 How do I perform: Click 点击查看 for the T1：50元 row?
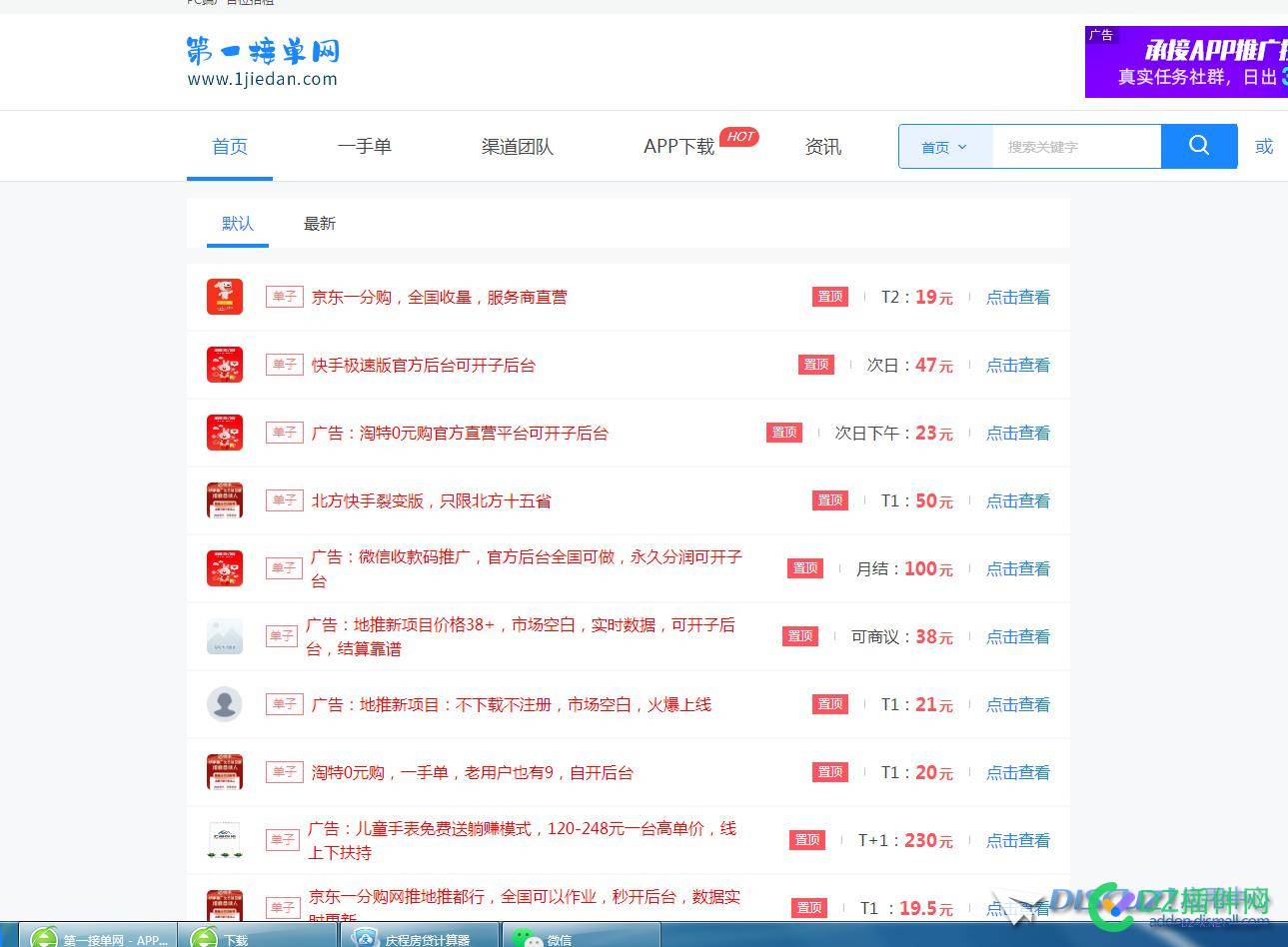click(1018, 500)
